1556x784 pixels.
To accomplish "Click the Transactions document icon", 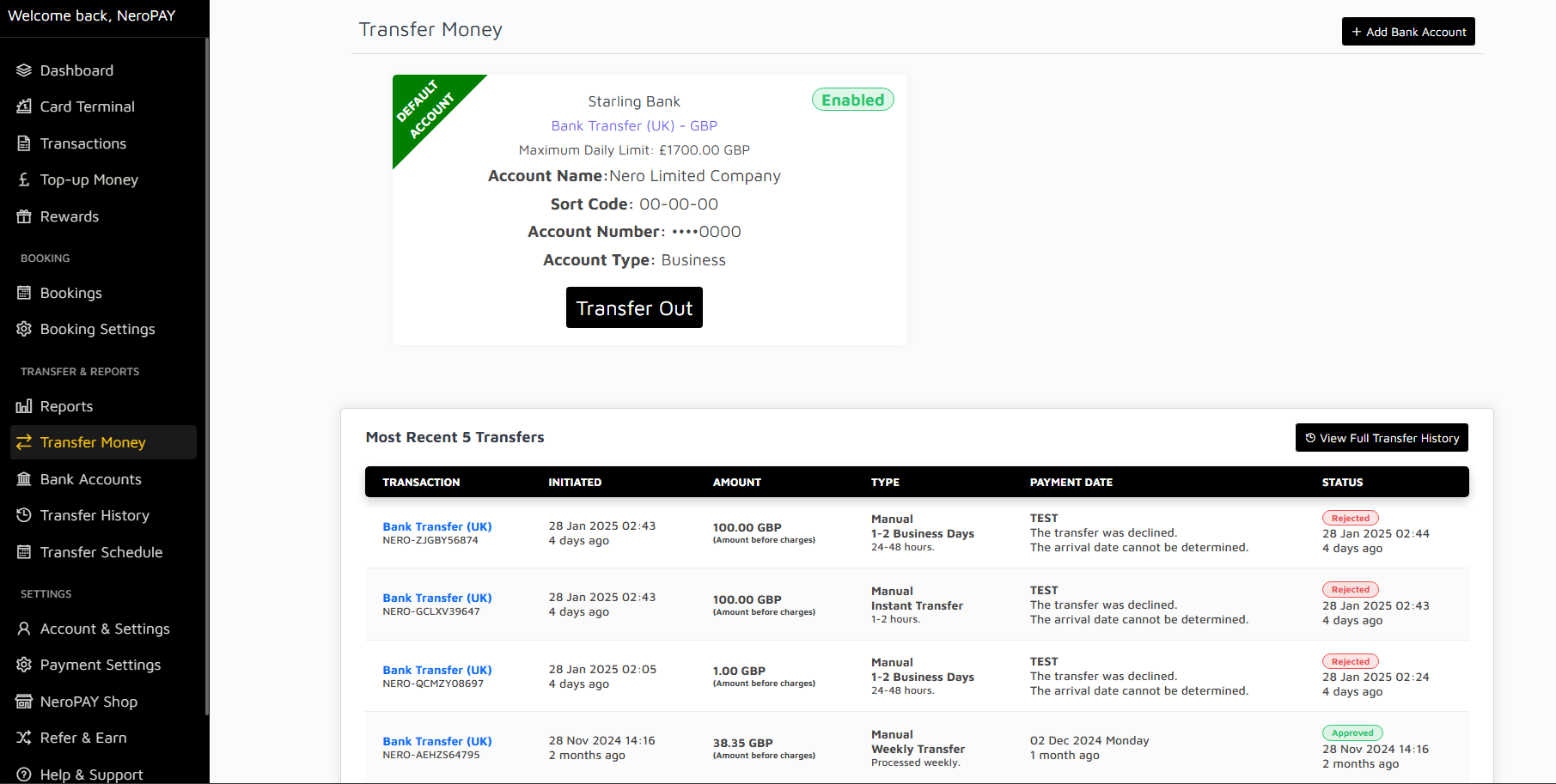I will 24,143.
